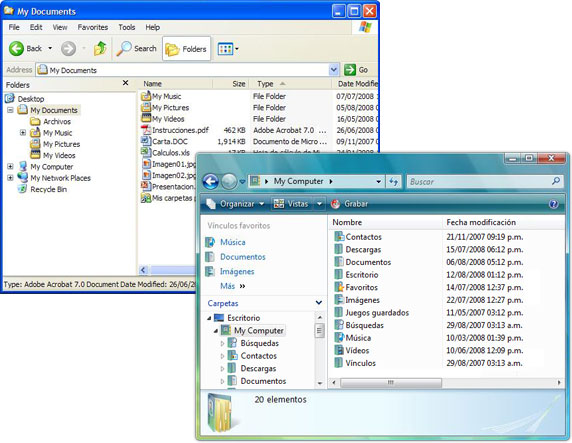
Task: Click Vista list horizontal scrollbar thumb
Action: pyautogui.click(x=390, y=382)
